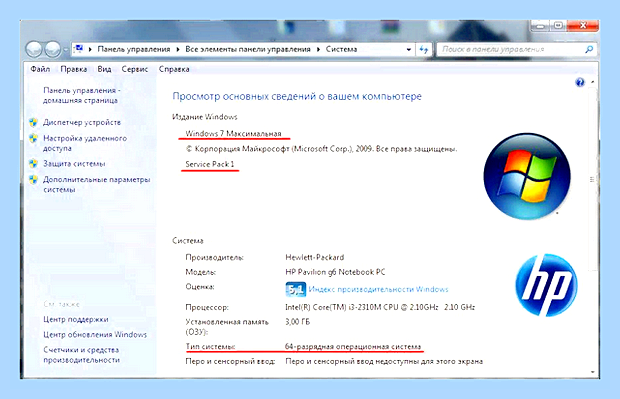Click shield icon beside Дополнительные параметры системы
Viewport: 620px width, 399px height.
tap(33, 180)
